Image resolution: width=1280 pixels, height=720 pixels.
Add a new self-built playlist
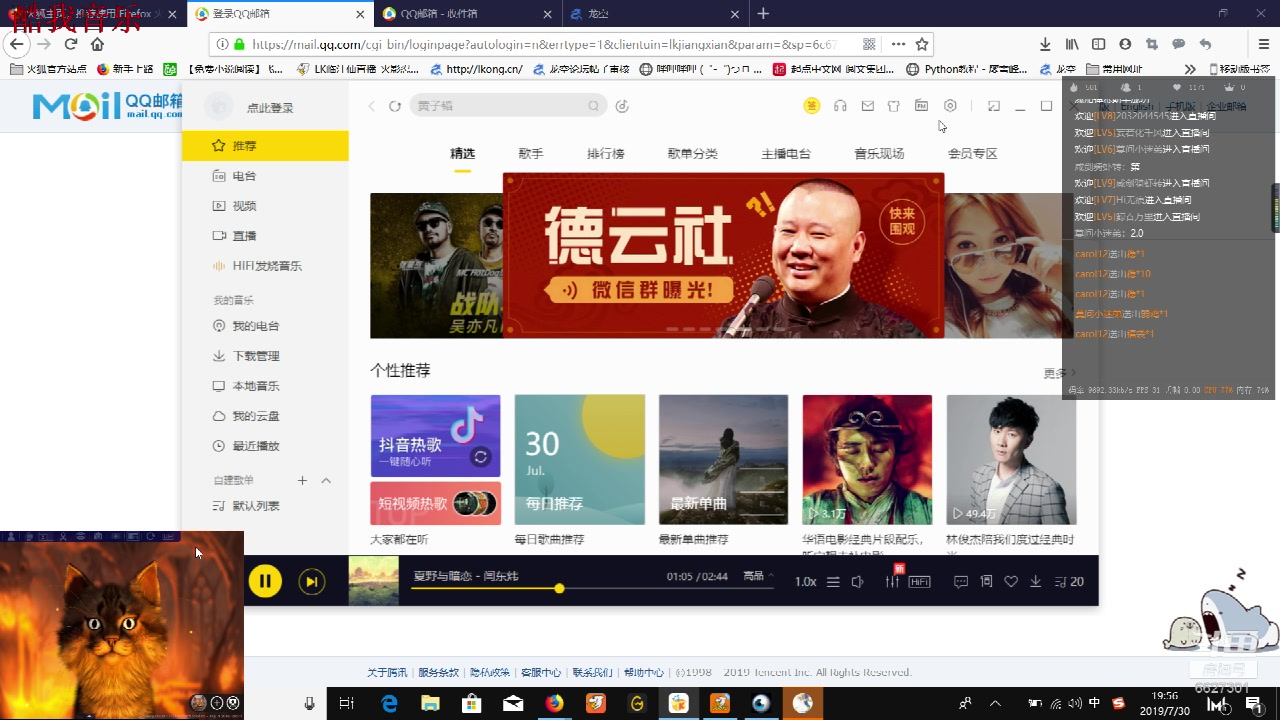pos(302,481)
